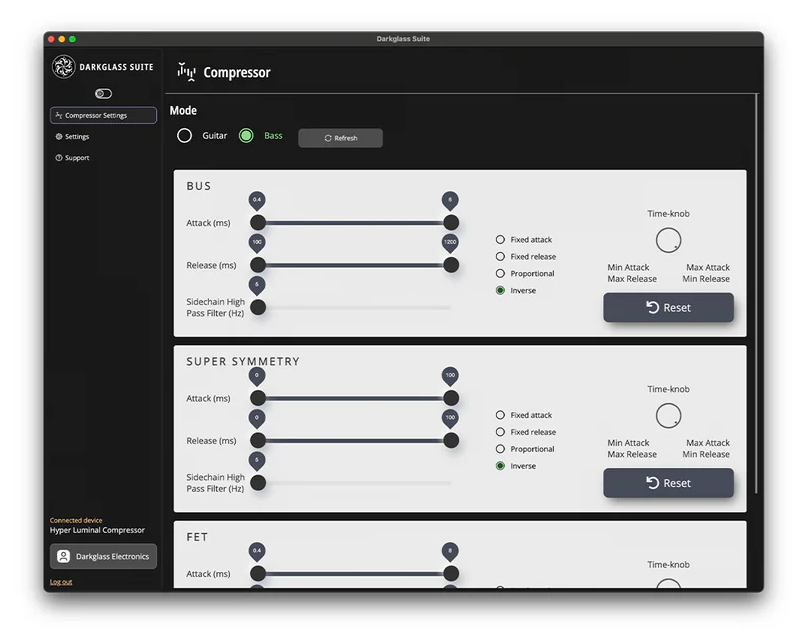Click the BUS Attack 0.4 value marker
The height and width of the screenshot is (643, 806).
pos(257,201)
